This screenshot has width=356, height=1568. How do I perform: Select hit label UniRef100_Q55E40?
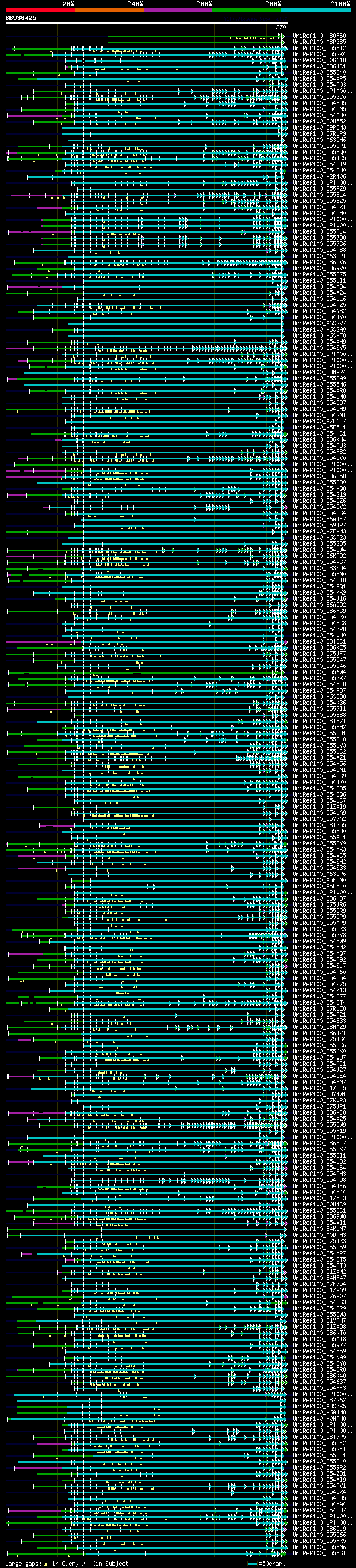pyautogui.click(x=319, y=72)
